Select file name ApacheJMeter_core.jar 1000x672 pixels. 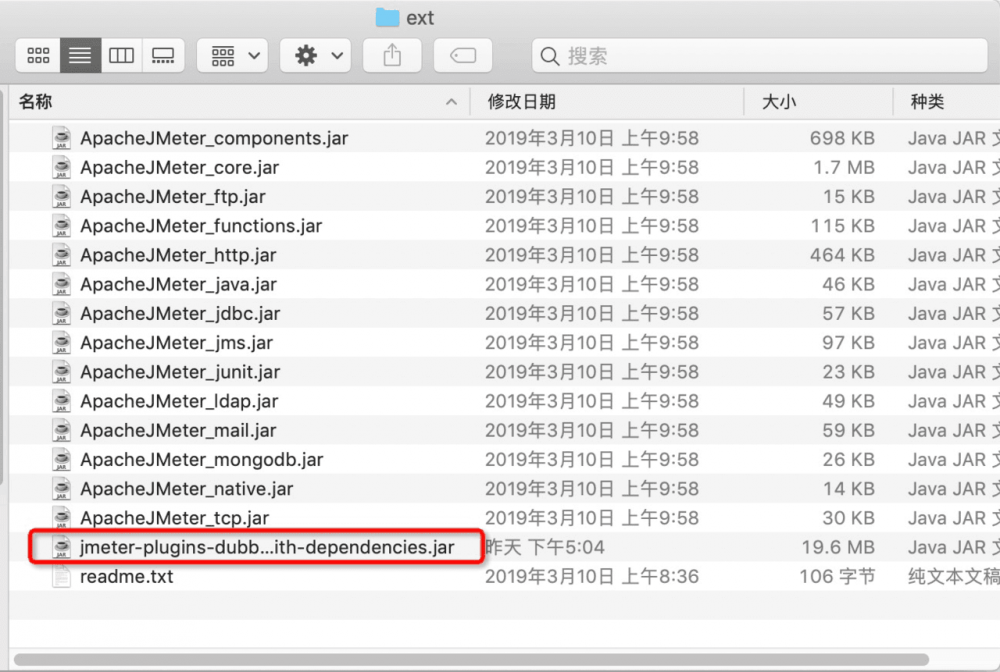[x=180, y=167]
